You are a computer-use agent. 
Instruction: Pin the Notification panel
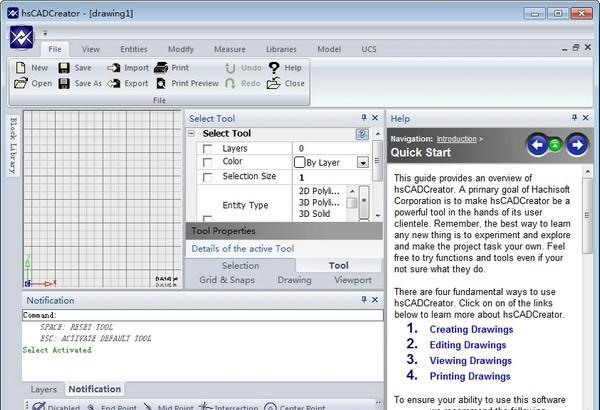tap(364, 299)
